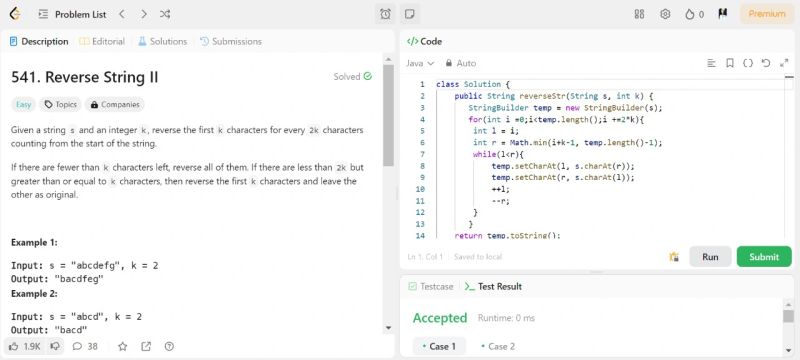
Task: Switch to the Solutions tab
Action: tap(162, 41)
